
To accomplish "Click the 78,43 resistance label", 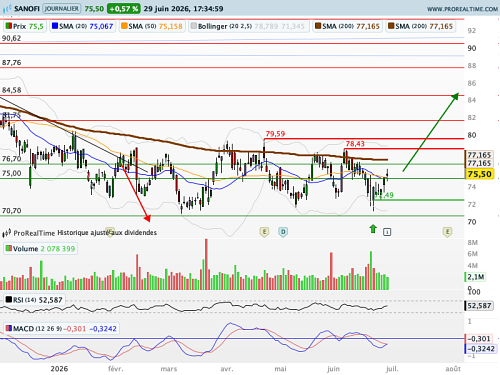I will (355, 144).
